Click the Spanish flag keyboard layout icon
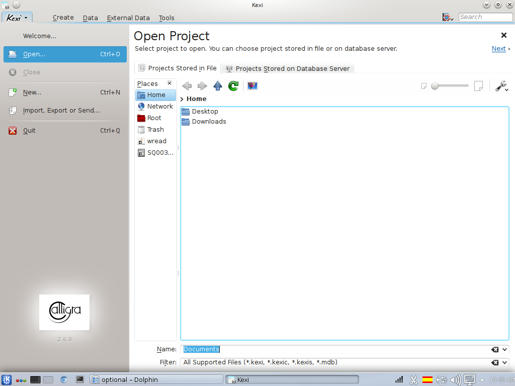The width and height of the screenshot is (515, 386). coord(427,380)
